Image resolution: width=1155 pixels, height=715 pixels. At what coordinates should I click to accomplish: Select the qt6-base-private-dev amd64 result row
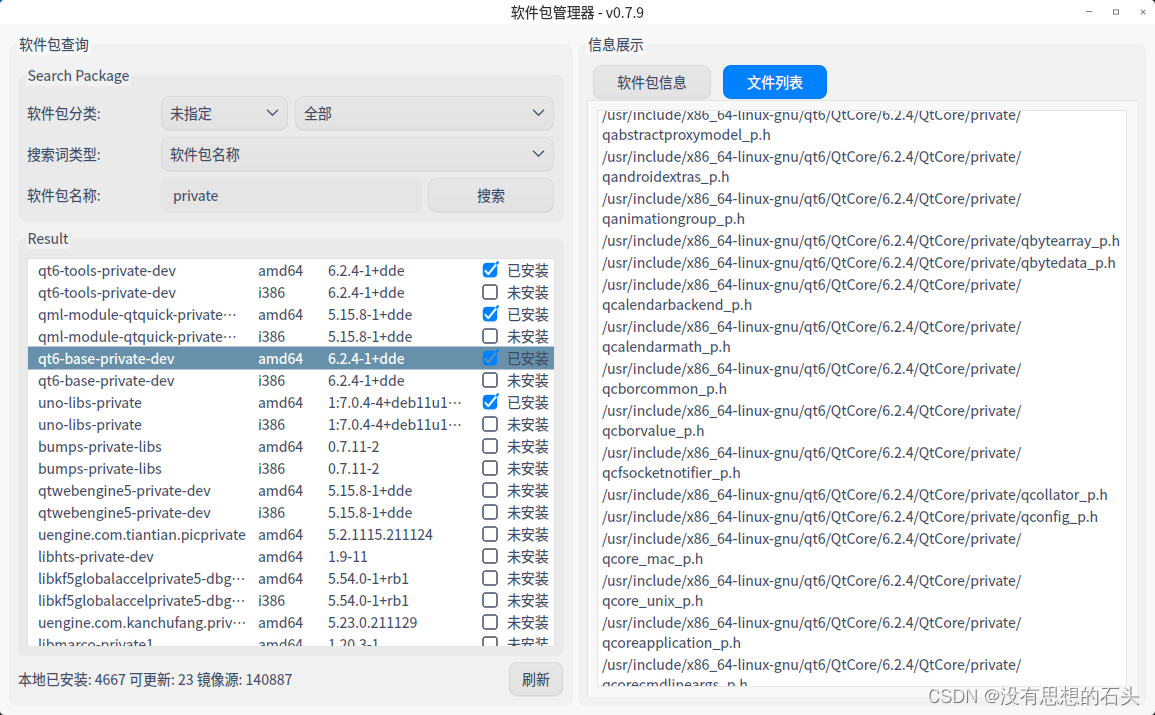point(250,358)
